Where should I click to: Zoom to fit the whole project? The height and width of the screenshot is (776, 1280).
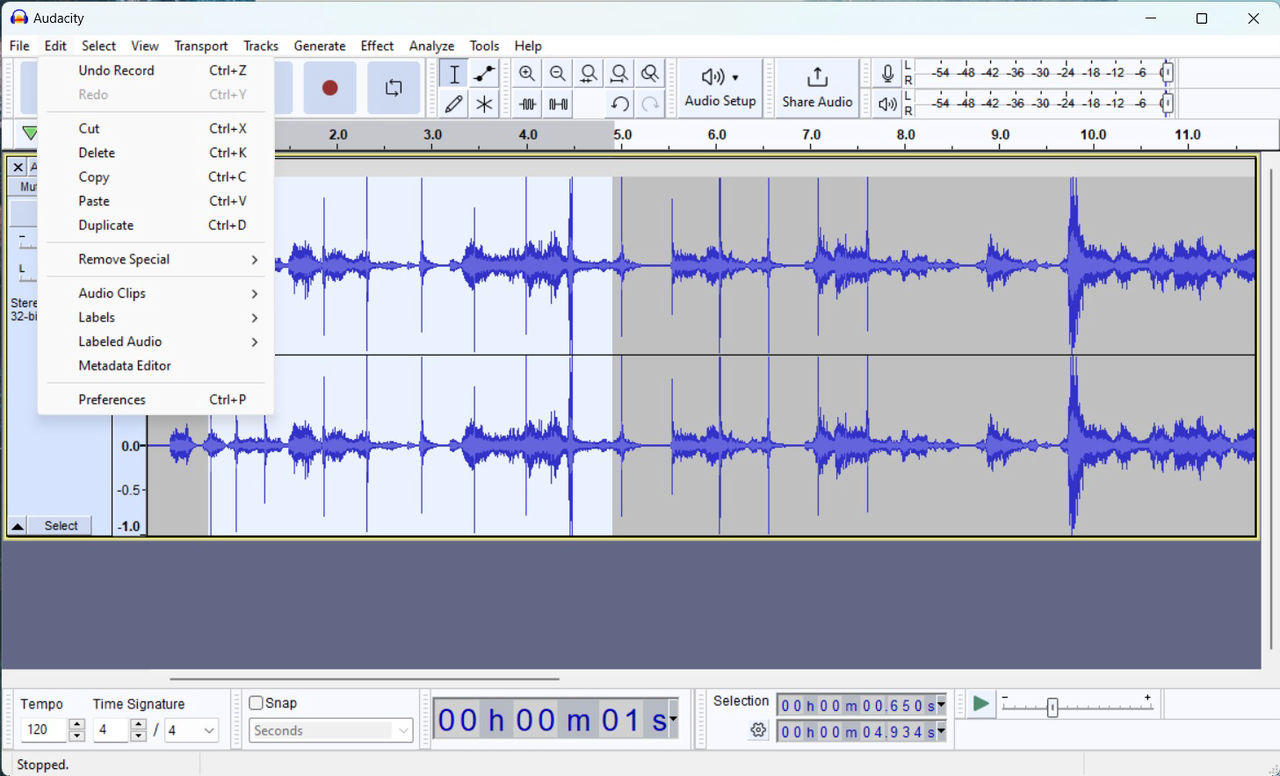pos(619,73)
